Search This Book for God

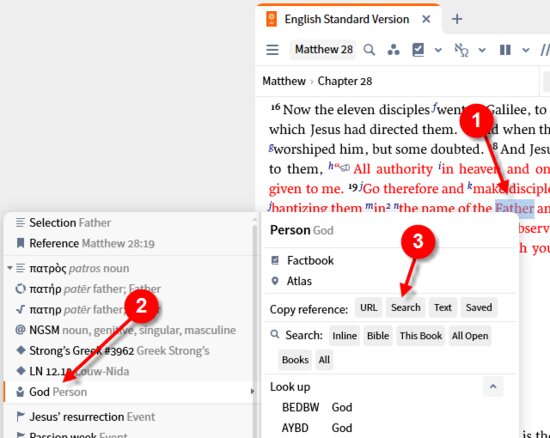coord(421,336)
